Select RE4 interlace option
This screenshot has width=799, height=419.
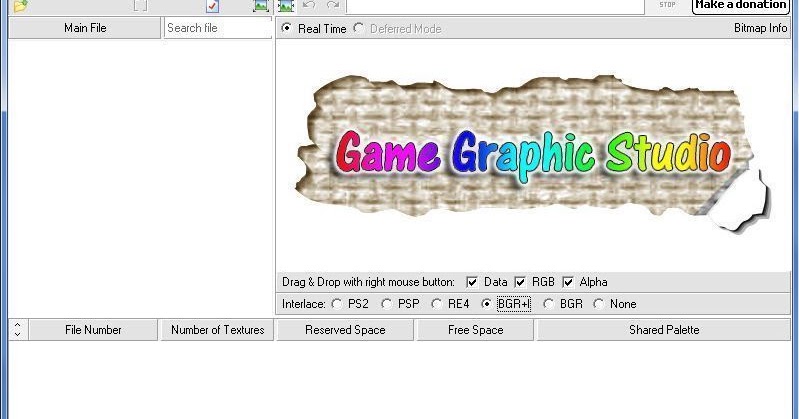tap(436, 304)
